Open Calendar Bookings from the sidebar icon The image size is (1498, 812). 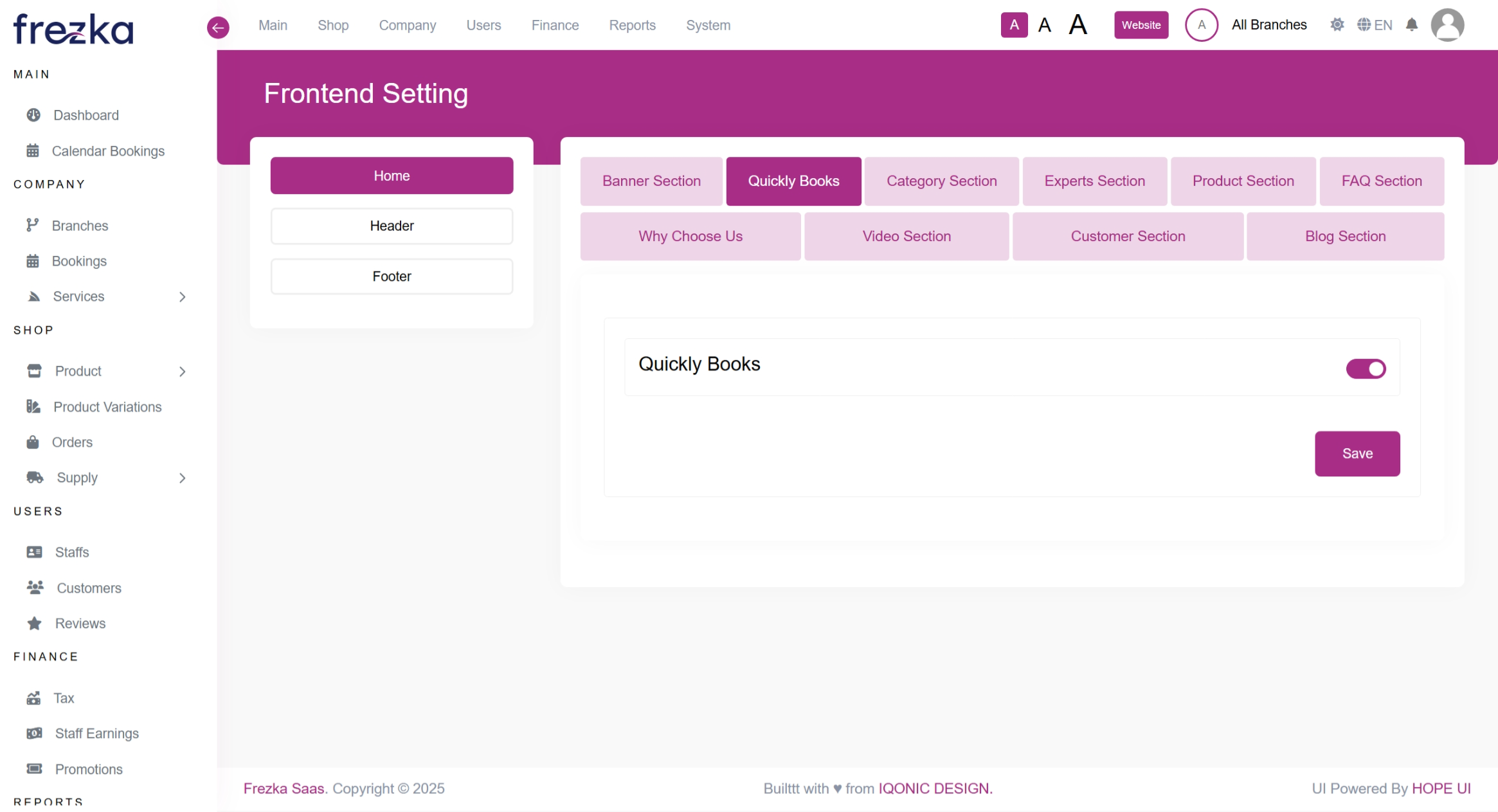(33, 151)
